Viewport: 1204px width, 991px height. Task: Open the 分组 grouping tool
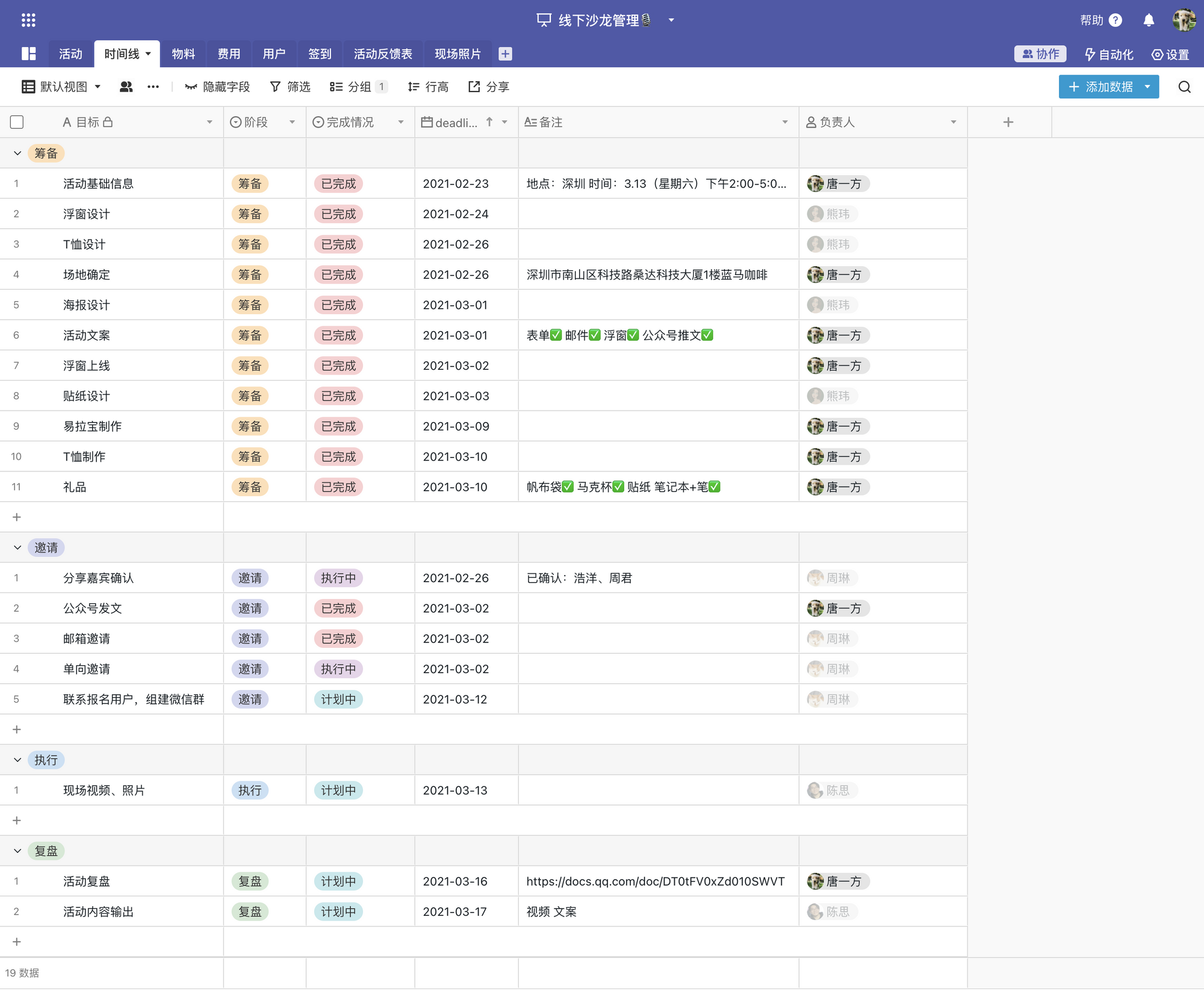pos(358,87)
